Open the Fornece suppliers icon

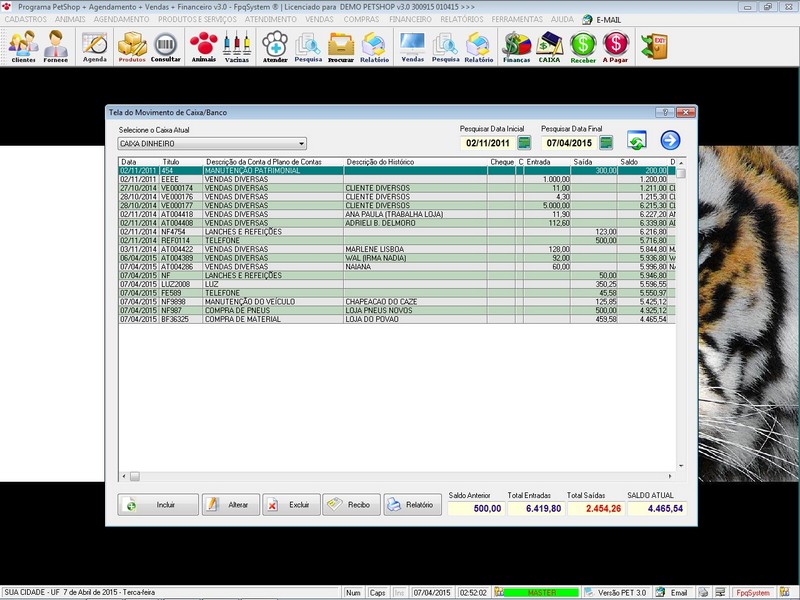pyautogui.click(x=56, y=46)
